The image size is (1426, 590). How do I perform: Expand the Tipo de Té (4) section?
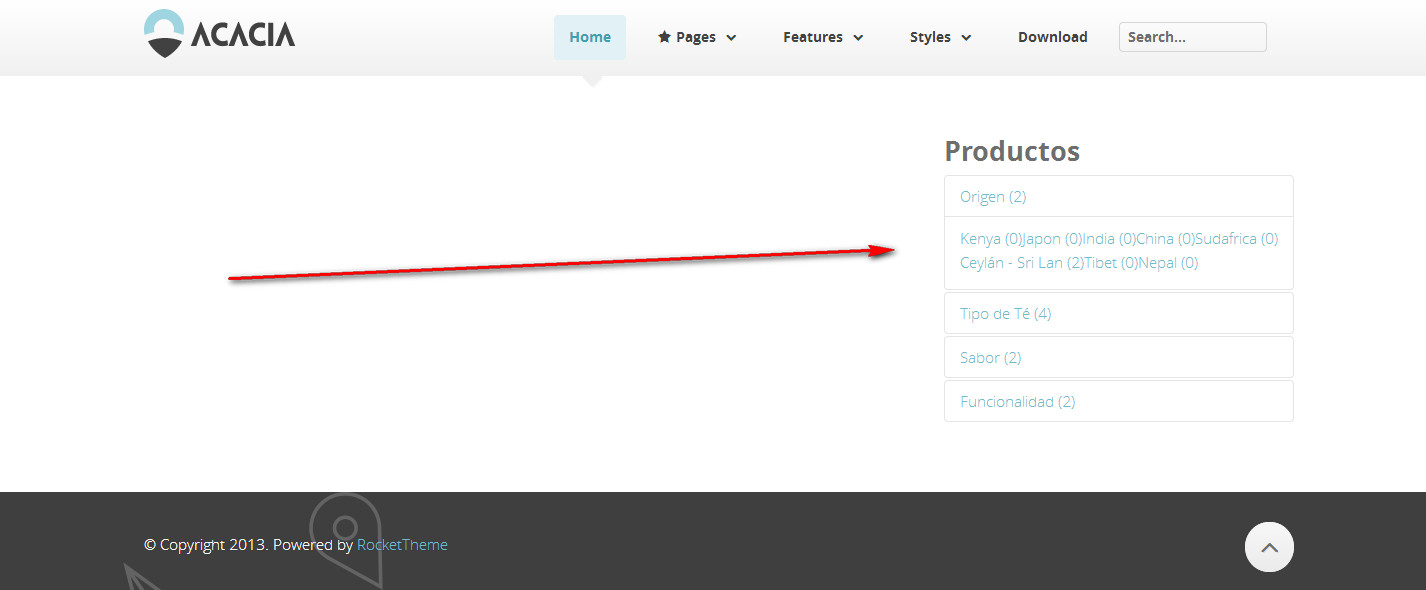click(x=1119, y=313)
